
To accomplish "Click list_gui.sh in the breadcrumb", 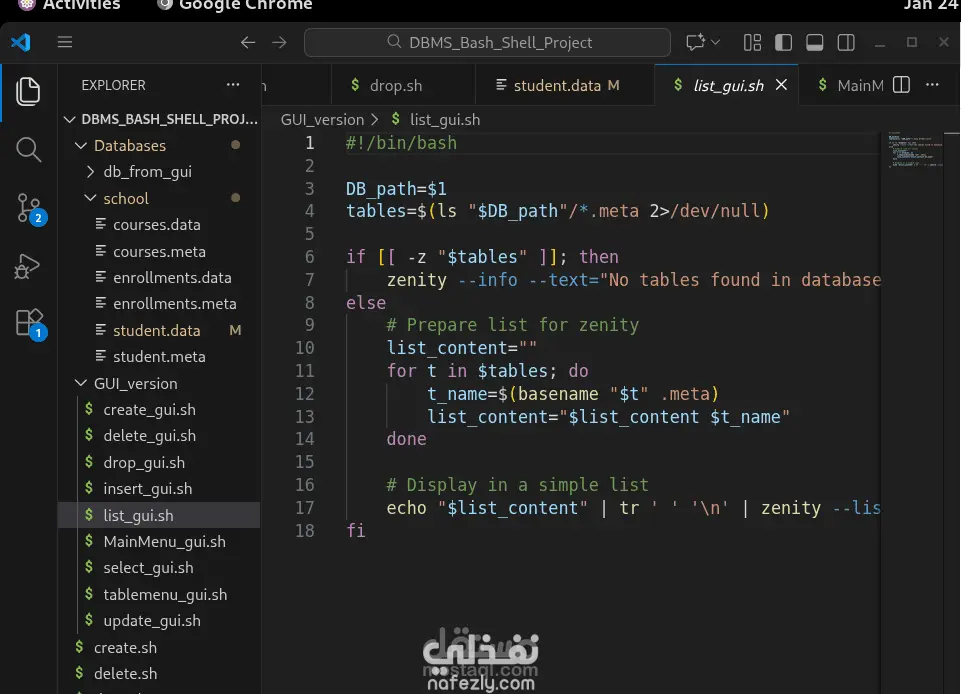I will coord(444,120).
